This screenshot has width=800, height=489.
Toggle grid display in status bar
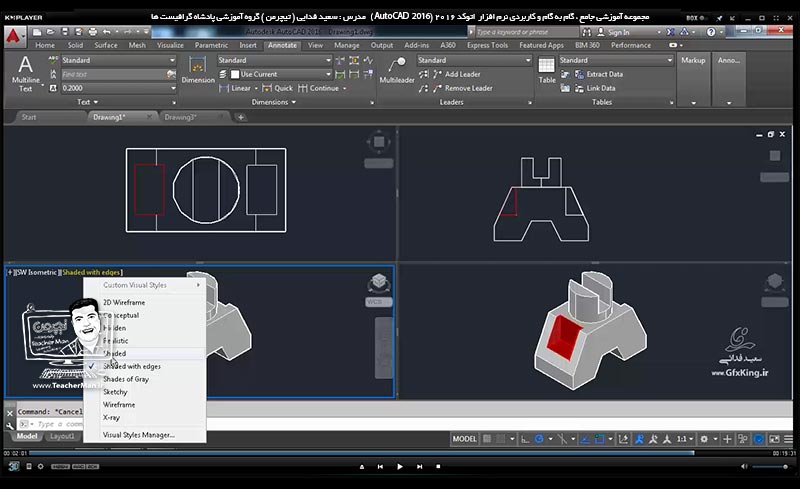pyautogui.click(x=488, y=439)
